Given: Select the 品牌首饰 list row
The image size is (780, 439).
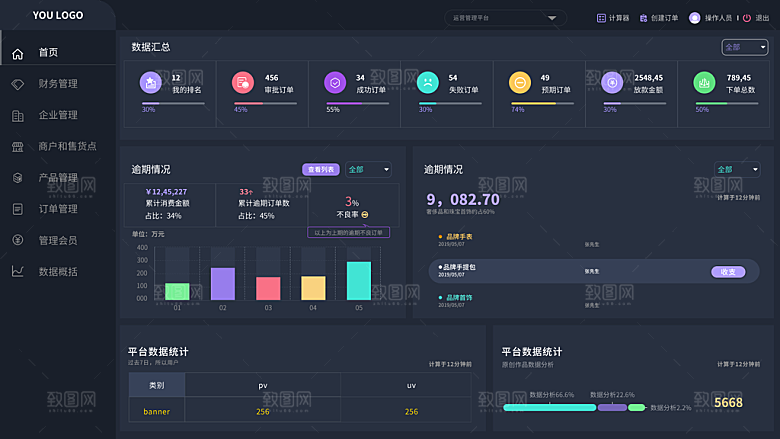Looking at the screenshot, I should (x=594, y=301).
